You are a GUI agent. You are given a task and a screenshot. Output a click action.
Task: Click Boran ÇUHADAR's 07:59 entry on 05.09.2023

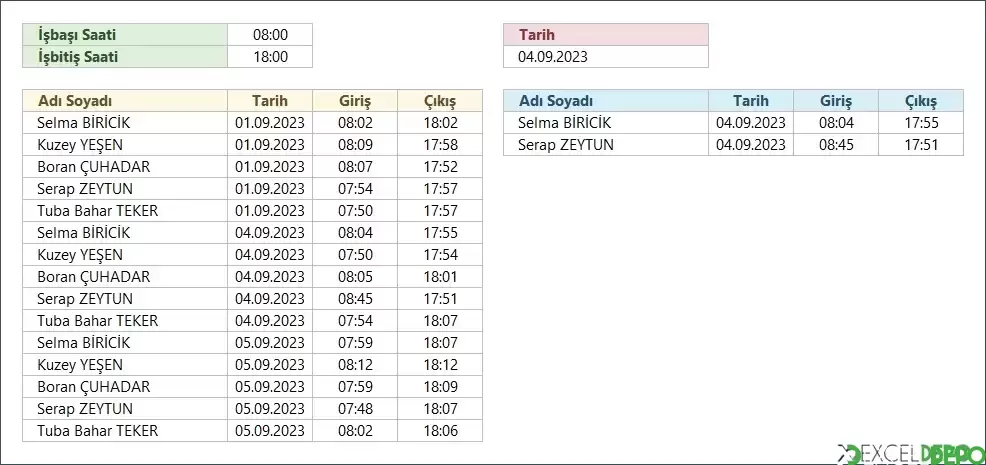[x=355, y=387]
